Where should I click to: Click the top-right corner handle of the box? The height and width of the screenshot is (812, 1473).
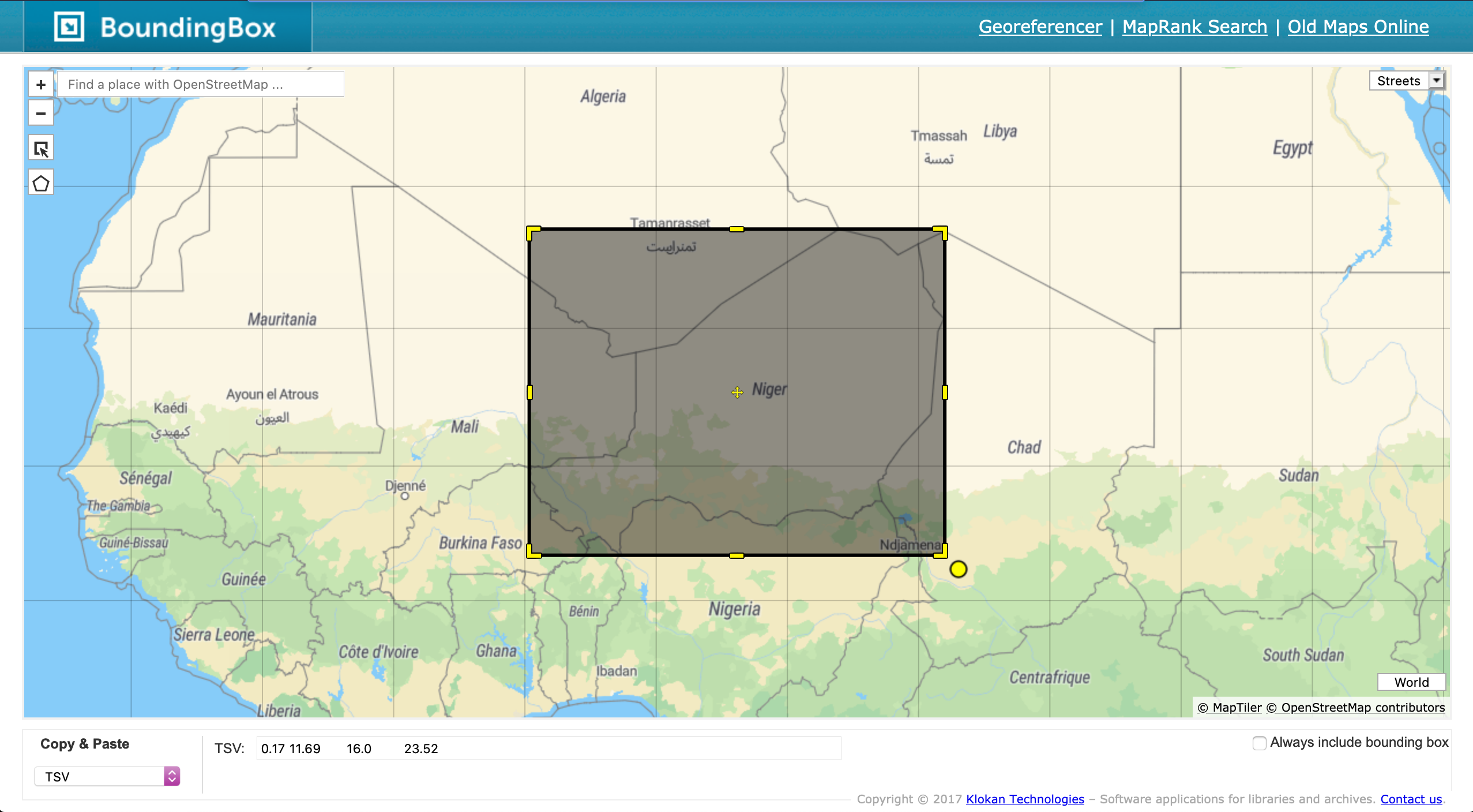coord(940,233)
